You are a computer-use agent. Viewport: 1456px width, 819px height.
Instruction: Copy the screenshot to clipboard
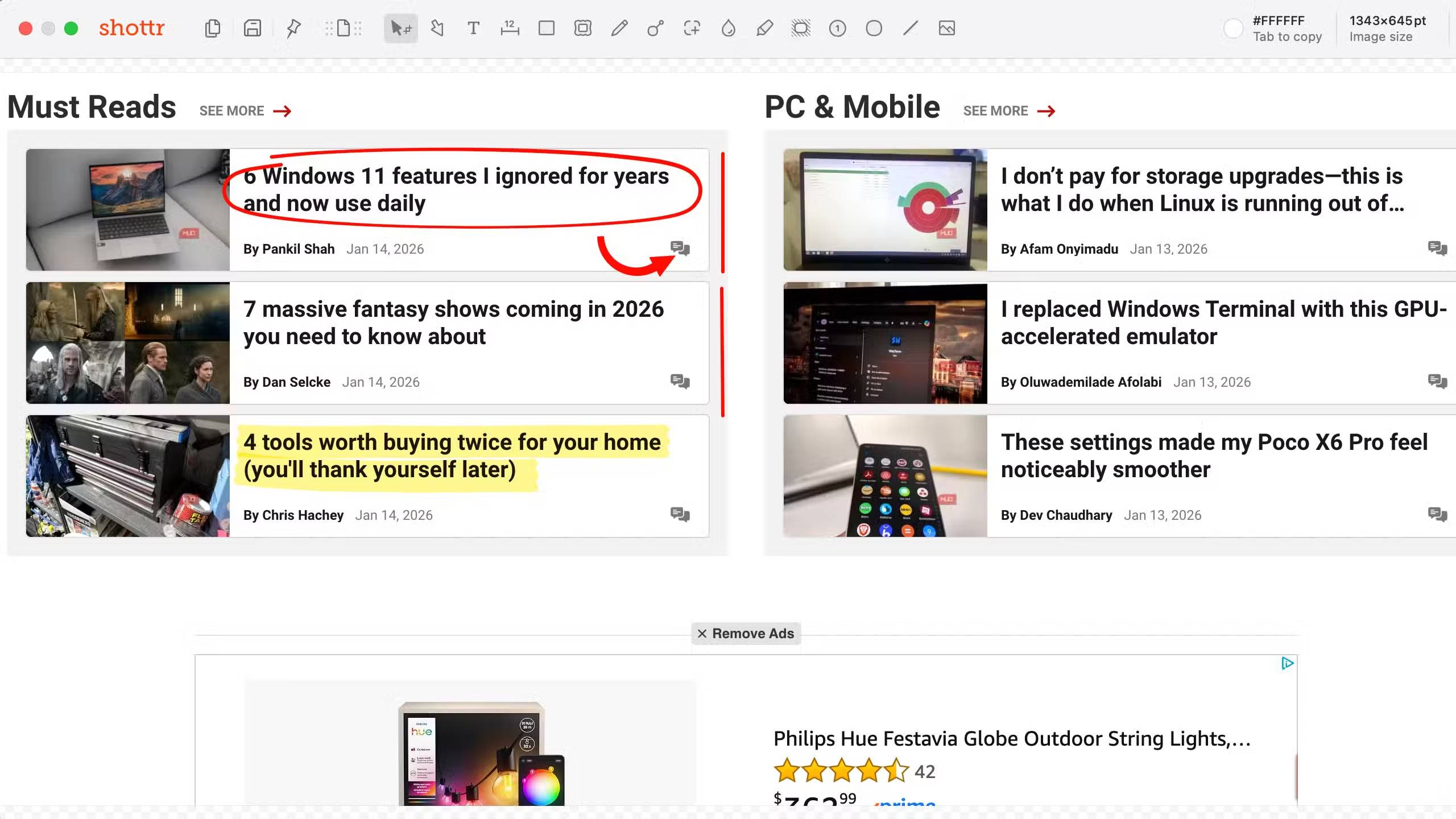(x=213, y=28)
